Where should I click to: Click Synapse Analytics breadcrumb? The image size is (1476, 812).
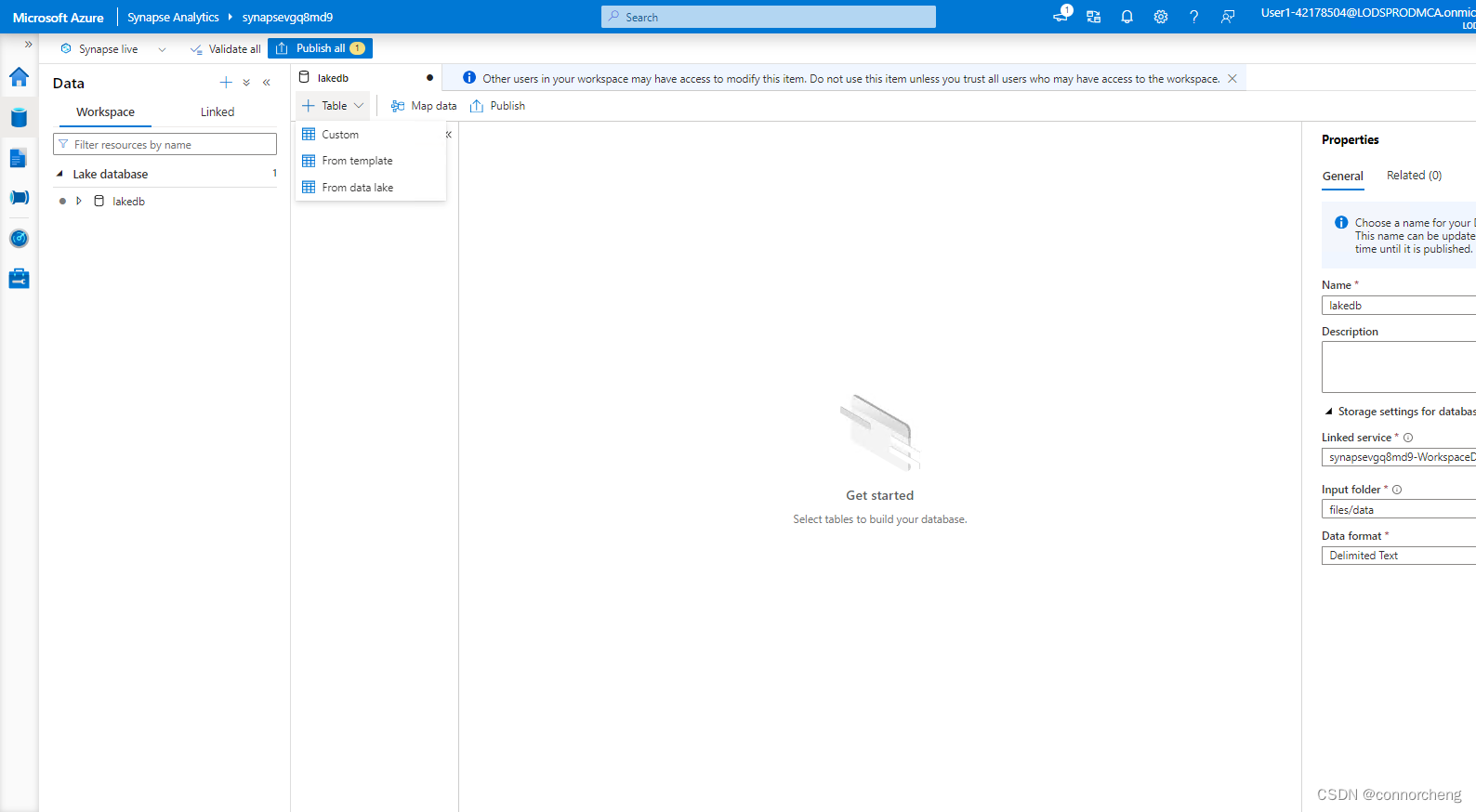tap(173, 18)
